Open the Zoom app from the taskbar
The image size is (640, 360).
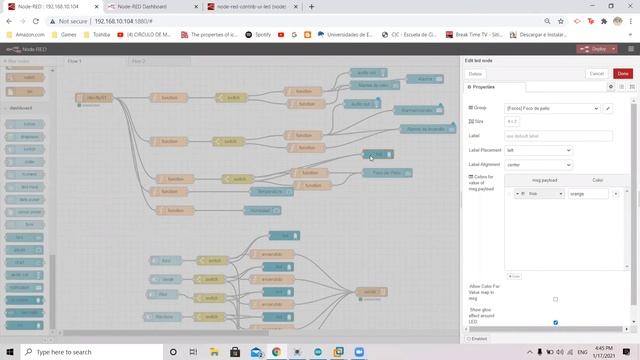[x=359, y=352]
